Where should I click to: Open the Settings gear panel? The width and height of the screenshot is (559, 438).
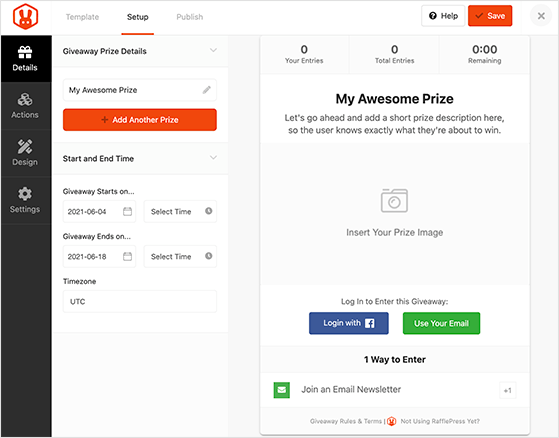click(x=26, y=200)
